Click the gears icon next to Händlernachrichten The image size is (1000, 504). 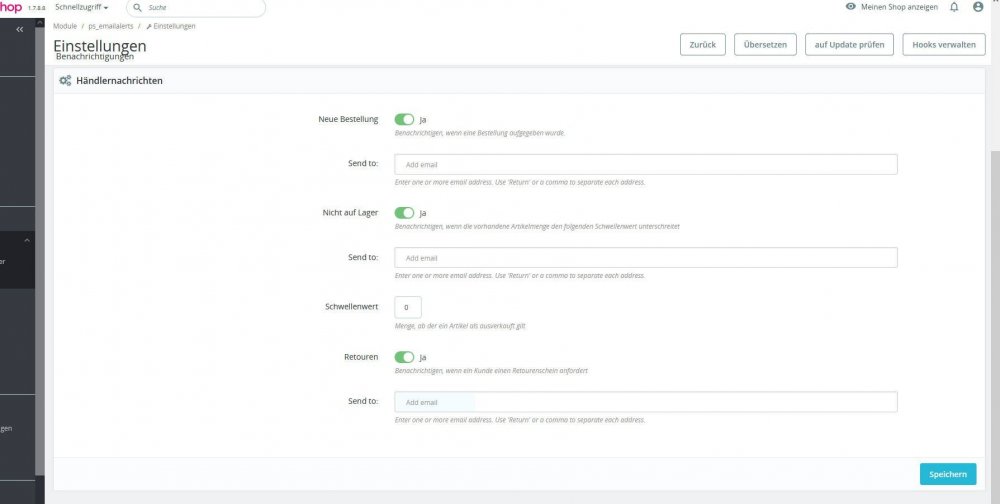(65, 81)
